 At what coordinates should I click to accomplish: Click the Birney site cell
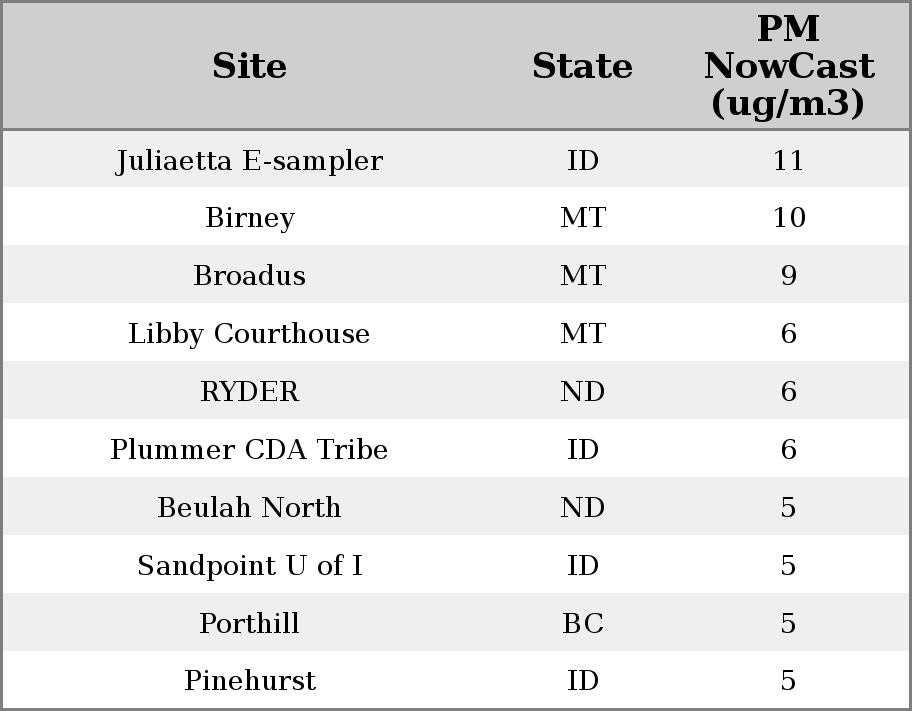pyautogui.click(x=249, y=218)
